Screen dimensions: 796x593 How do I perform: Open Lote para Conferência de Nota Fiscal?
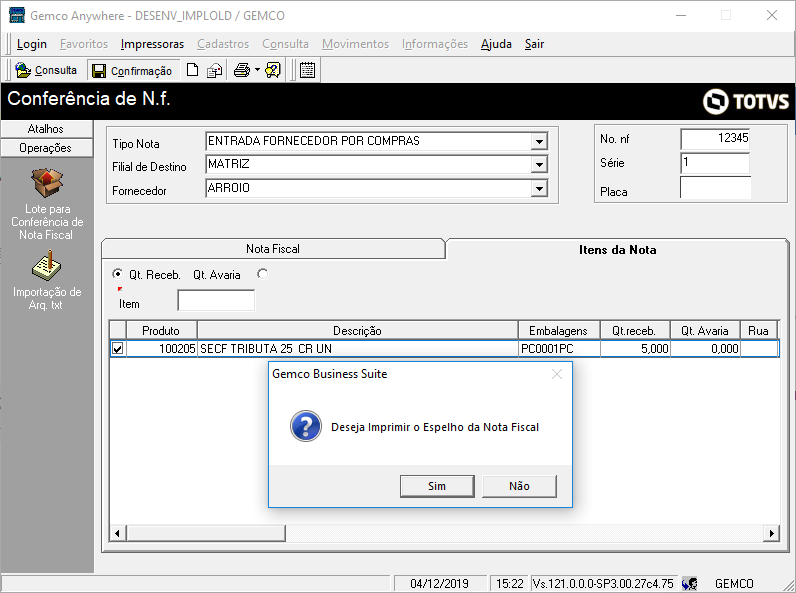[x=47, y=205]
